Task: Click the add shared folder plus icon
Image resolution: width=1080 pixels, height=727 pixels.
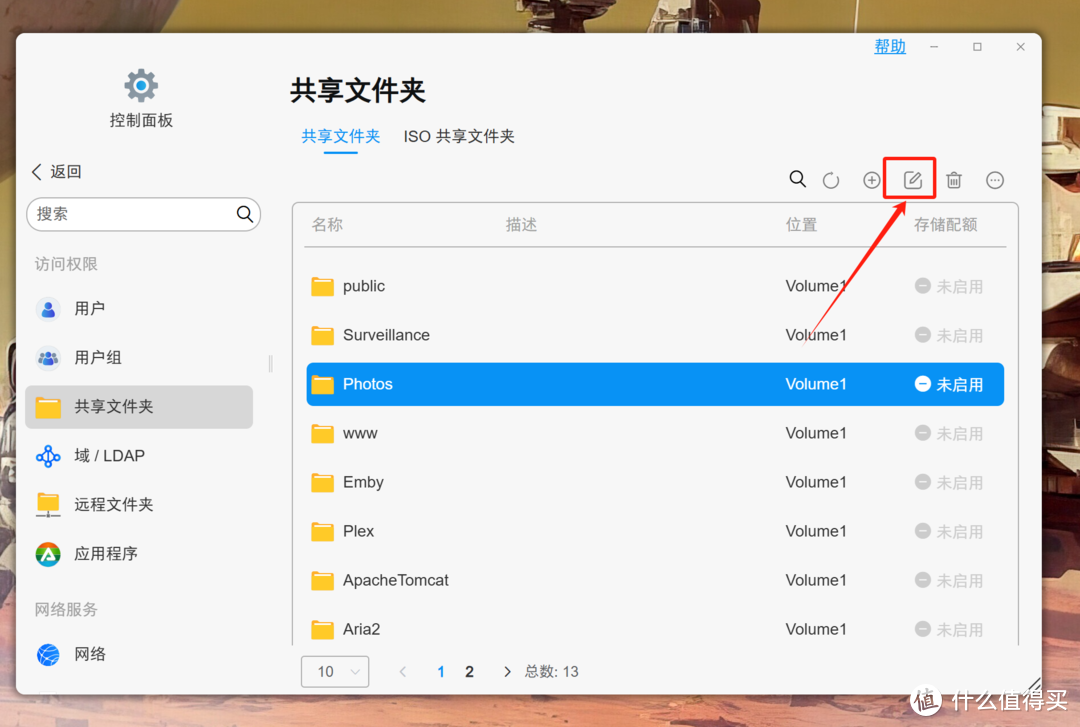Action: coord(871,180)
